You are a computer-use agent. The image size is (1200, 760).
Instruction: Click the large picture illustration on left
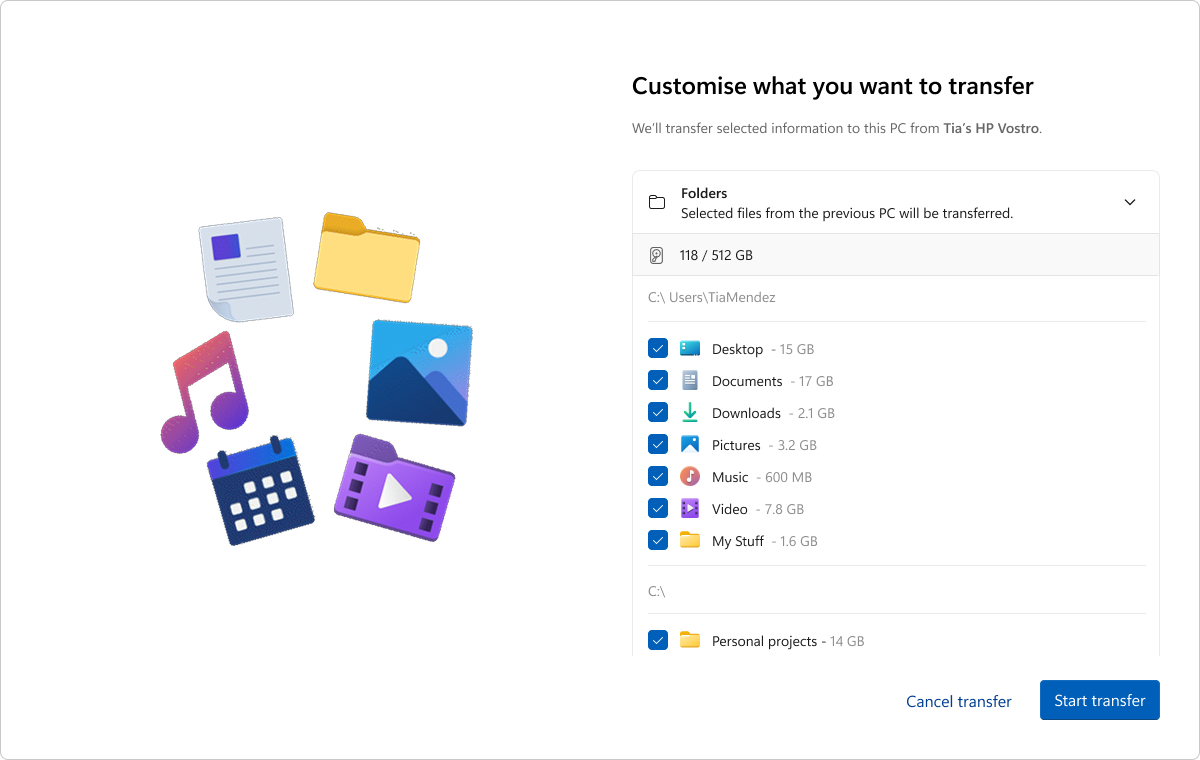coord(419,372)
